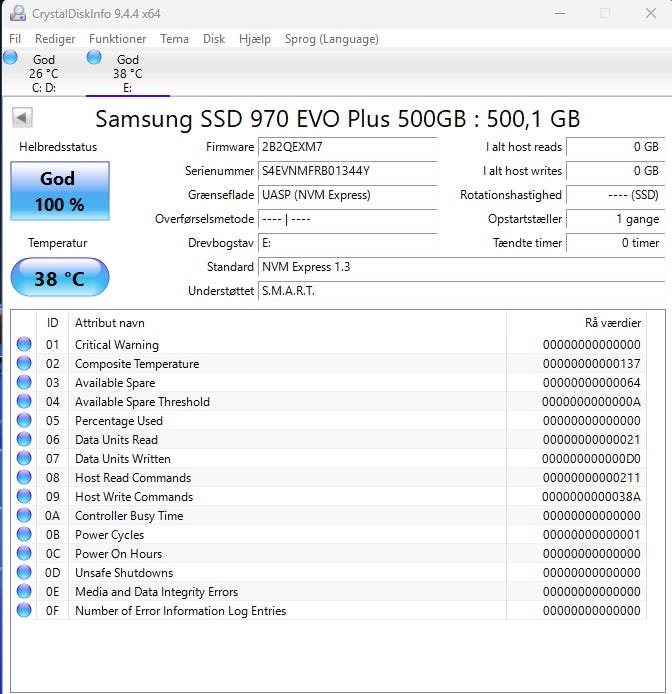The image size is (672, 694).
Task: Click the CrystalDiskInfo app icon in title bar
Action: coord(14,14)
